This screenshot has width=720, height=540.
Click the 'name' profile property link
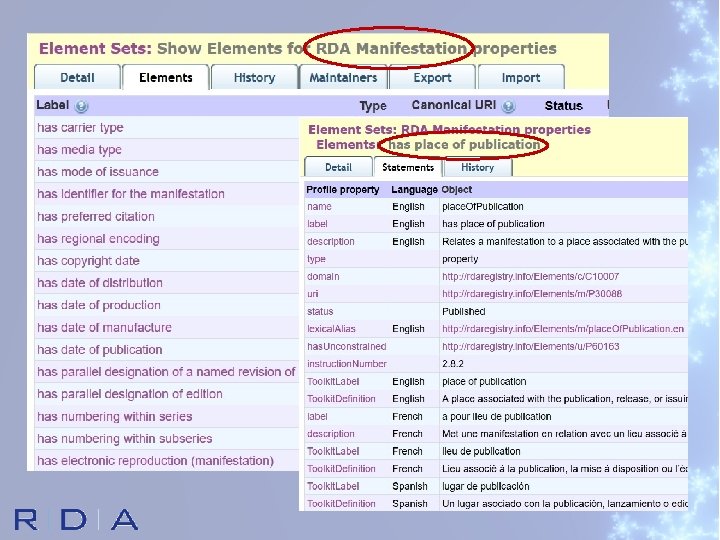coord(319,207)
